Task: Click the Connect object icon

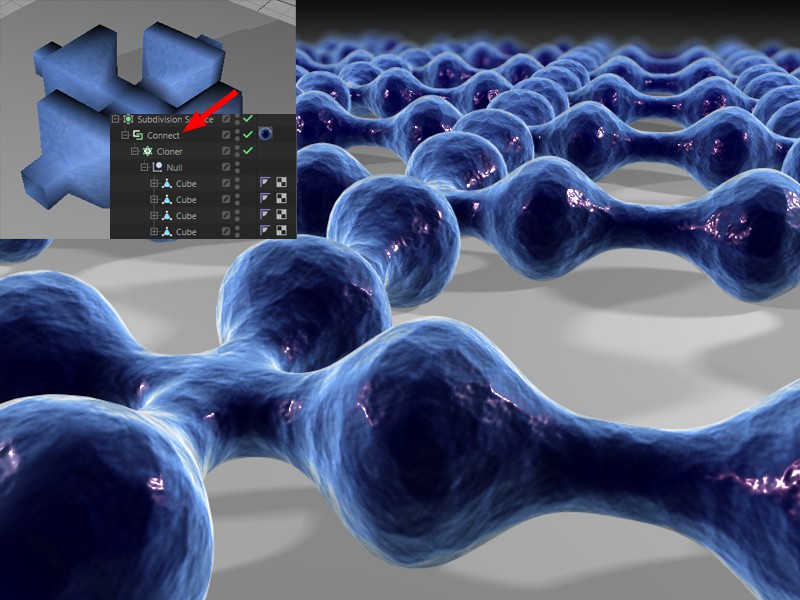Action: click(138, 135)
